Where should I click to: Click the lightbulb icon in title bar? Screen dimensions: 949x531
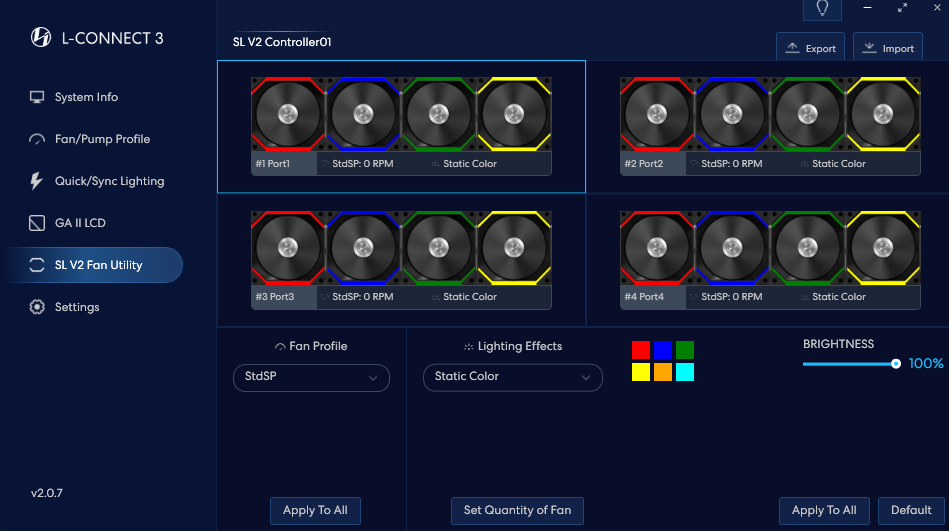tap(822, 8)
